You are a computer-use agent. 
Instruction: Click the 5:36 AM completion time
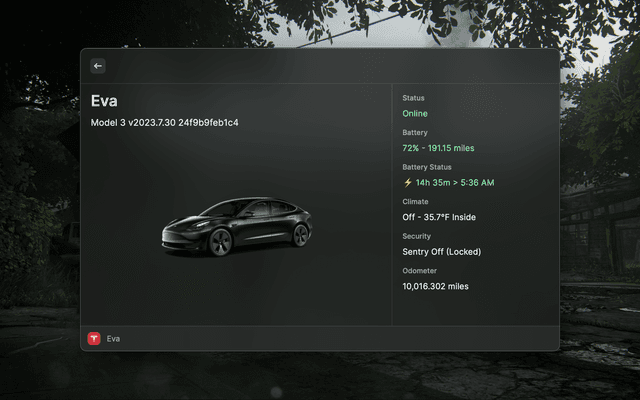click(x=476, y=183)
